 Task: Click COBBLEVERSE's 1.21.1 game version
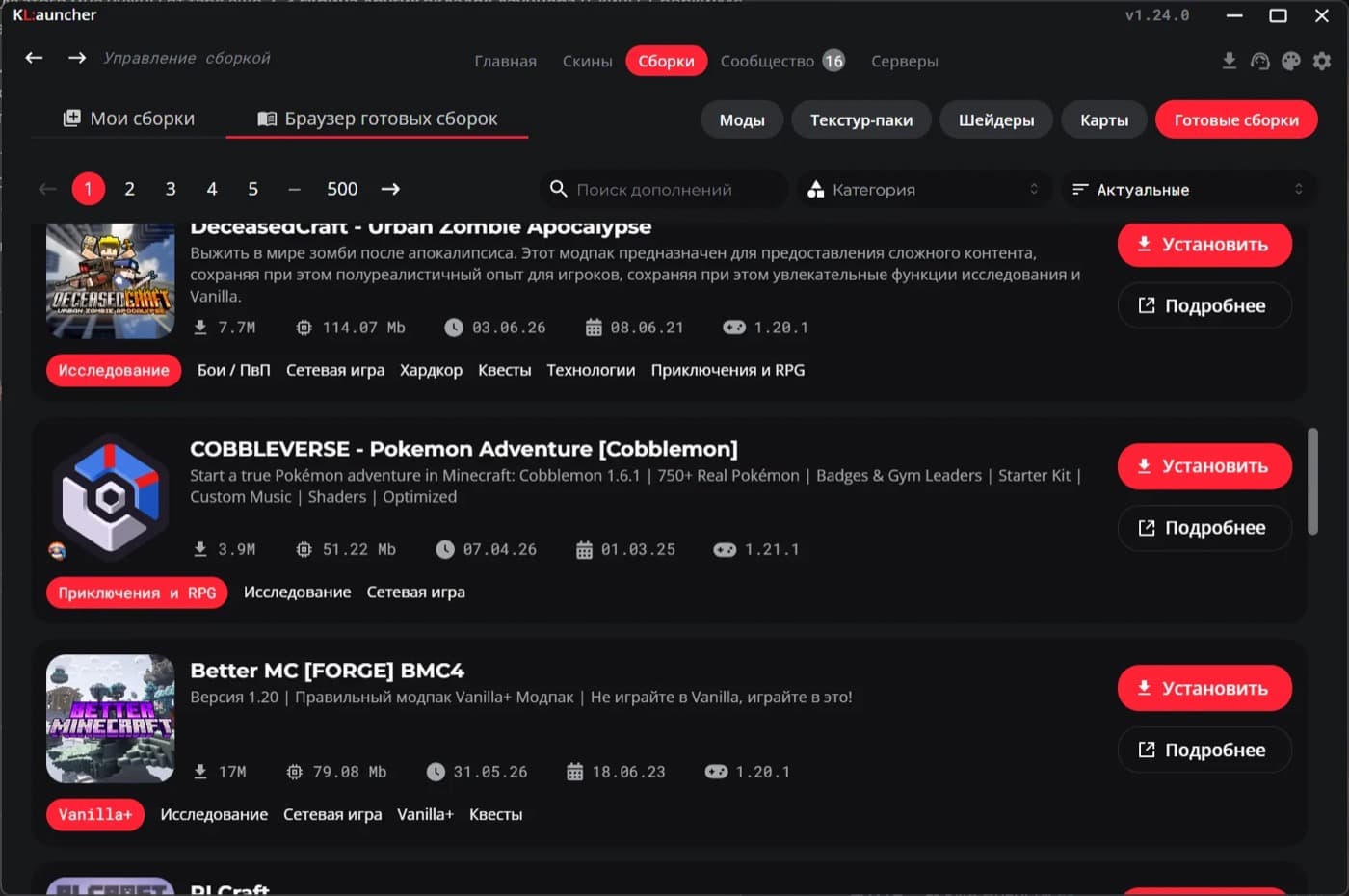click(756, 549)
